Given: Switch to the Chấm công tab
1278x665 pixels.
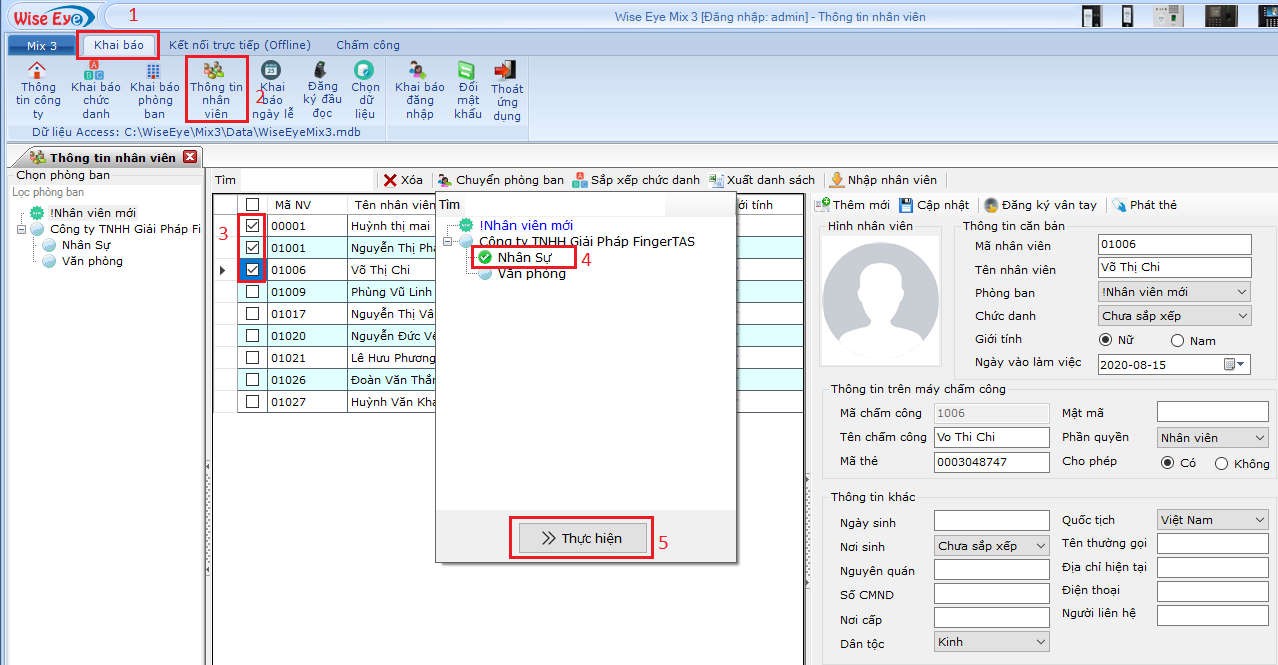Looking at the screenshot, I should [367, 45].
